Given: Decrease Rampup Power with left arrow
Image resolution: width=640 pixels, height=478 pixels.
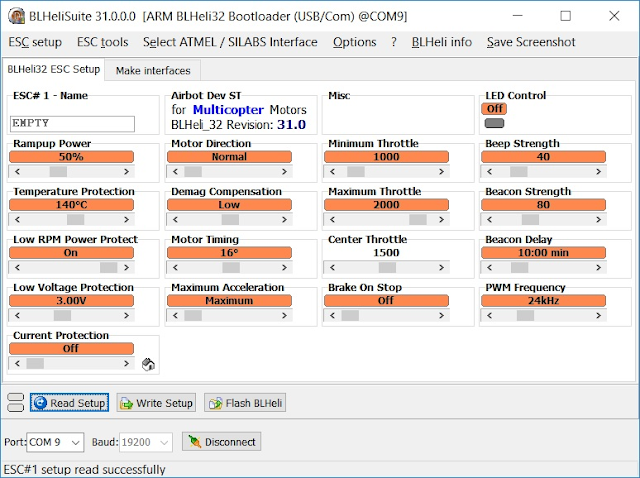Looking at the screenshot, I should tap(17, 172).
